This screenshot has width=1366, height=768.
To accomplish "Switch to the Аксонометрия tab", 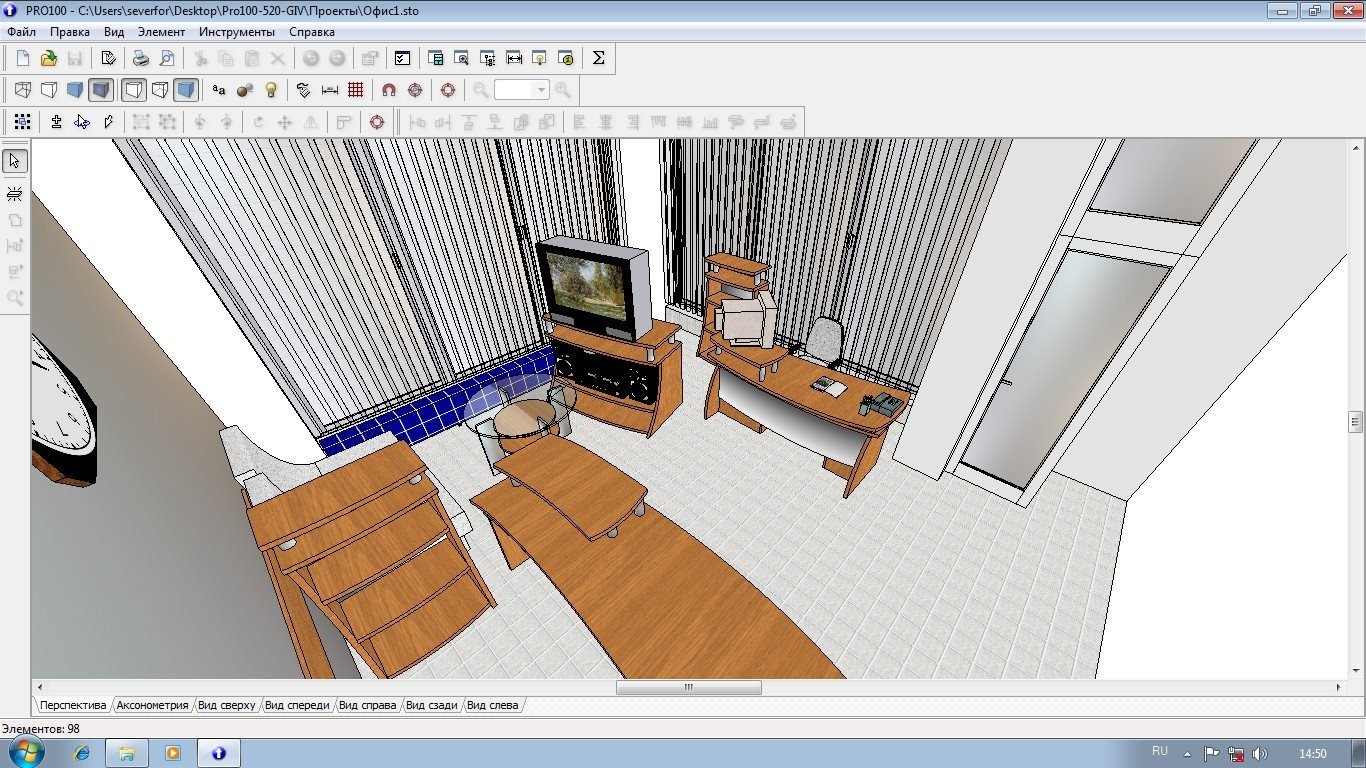I will pos(152,705).
